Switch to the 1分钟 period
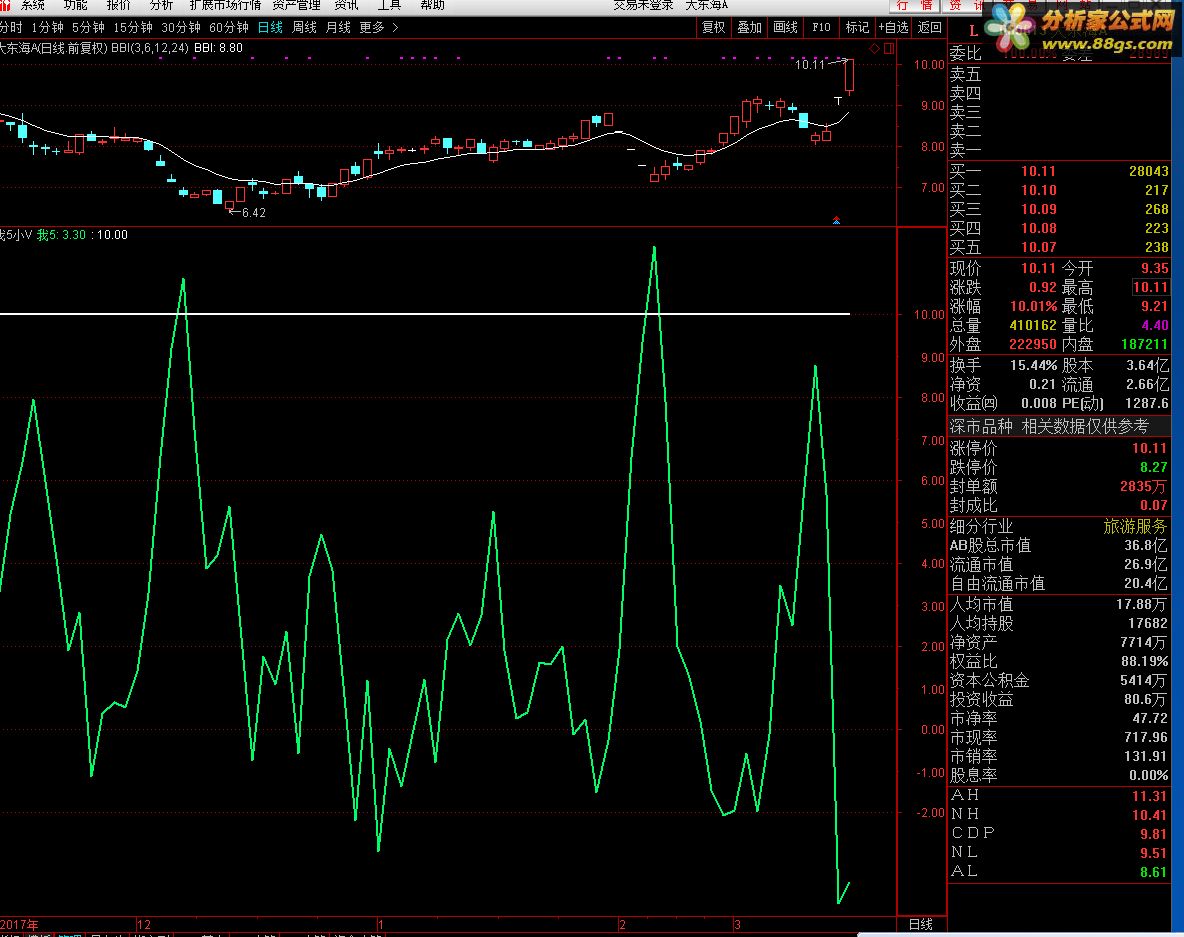The height and width of the screenshot is (937, 1184). click(x=48, y=27)
